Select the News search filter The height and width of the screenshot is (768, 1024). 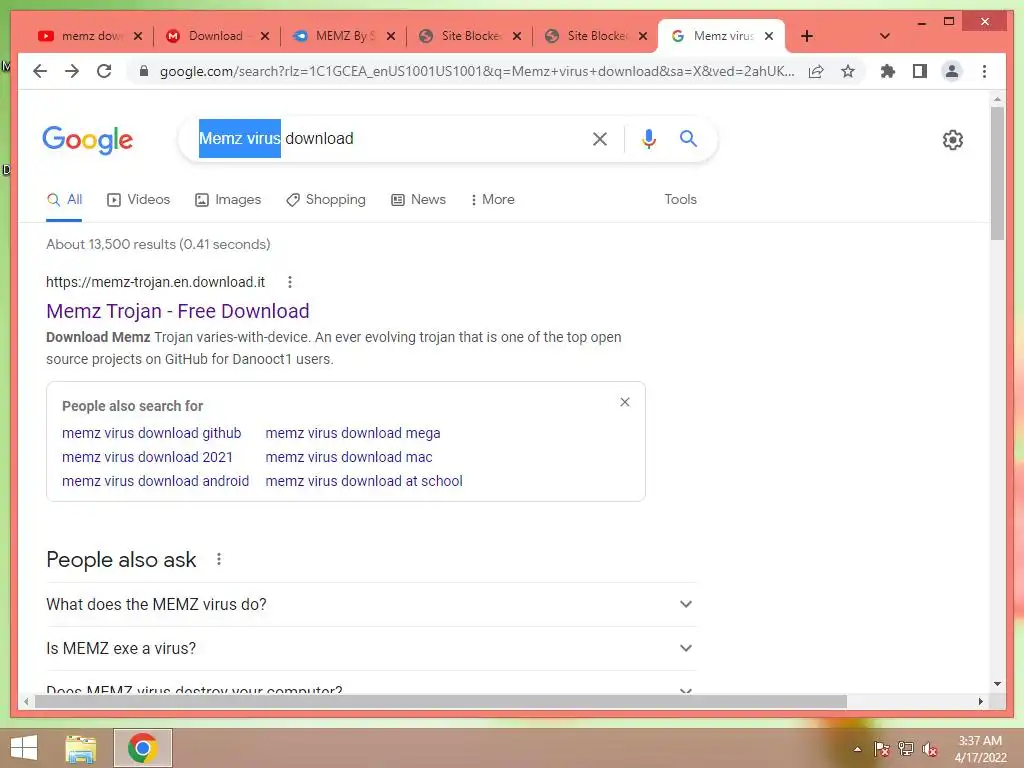pyautogui.click(x=419, y=199)
